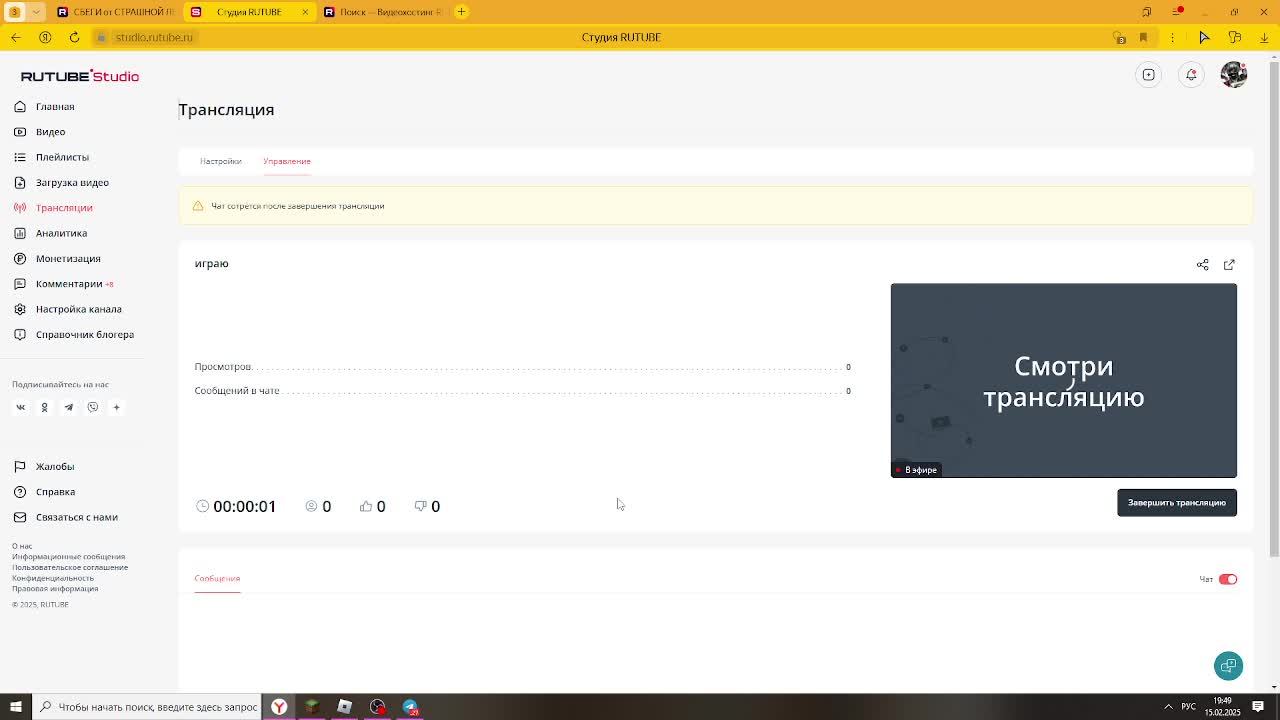Click the warning icon in chat notice
This screenshot has width=1280, height=720.
pos(198,206)
